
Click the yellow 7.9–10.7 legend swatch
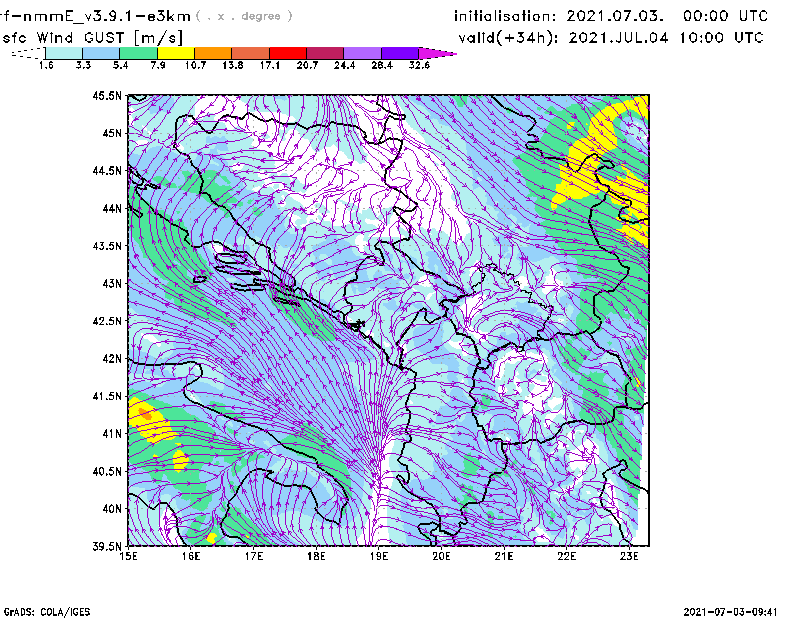176,53
